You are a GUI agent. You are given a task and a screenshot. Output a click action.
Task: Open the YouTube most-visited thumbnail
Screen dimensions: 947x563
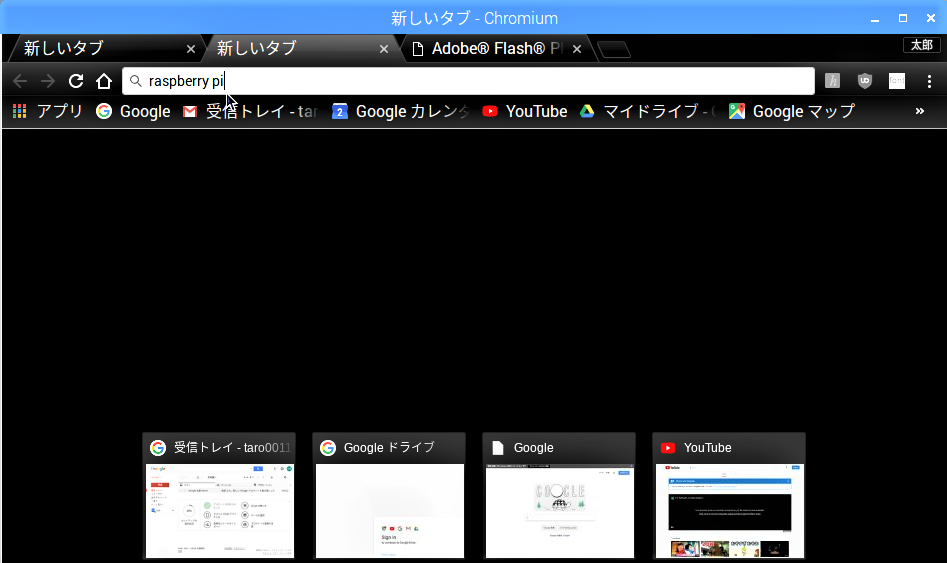click(x=729, y=496)
